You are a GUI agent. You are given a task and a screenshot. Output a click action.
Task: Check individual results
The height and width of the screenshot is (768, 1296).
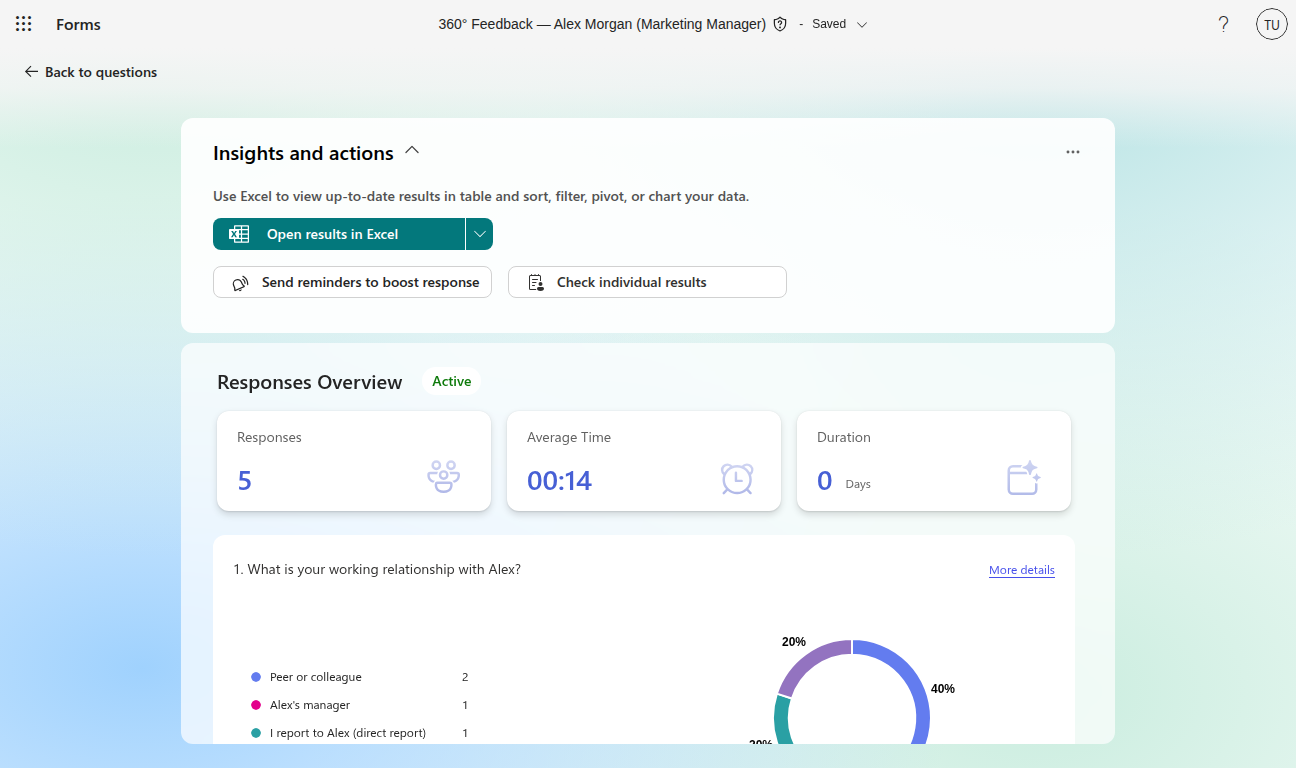[647, 282]
